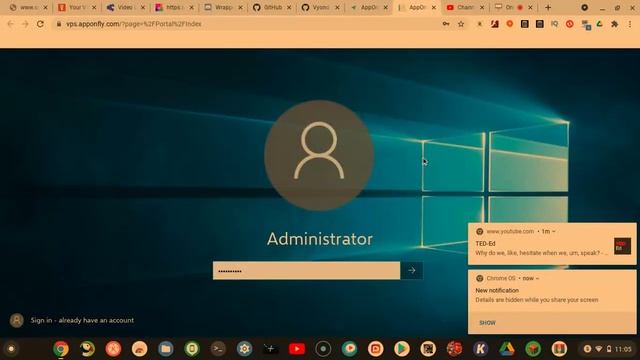Viewport: 640px width, 360px height.
Task: Go back to the previous page
Action: (11, 24)
